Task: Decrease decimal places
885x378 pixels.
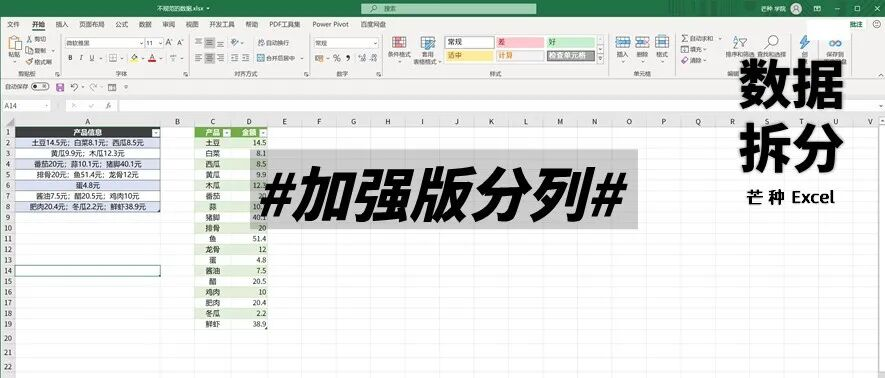Action: (373, 58)
